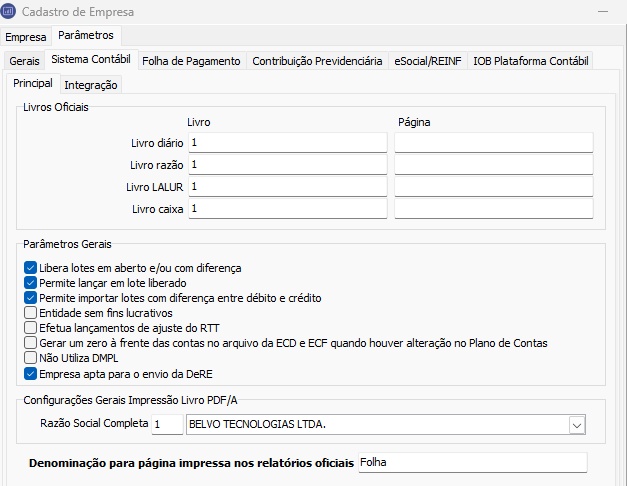Click the Razão Social Completa code field

coord(167,424)
